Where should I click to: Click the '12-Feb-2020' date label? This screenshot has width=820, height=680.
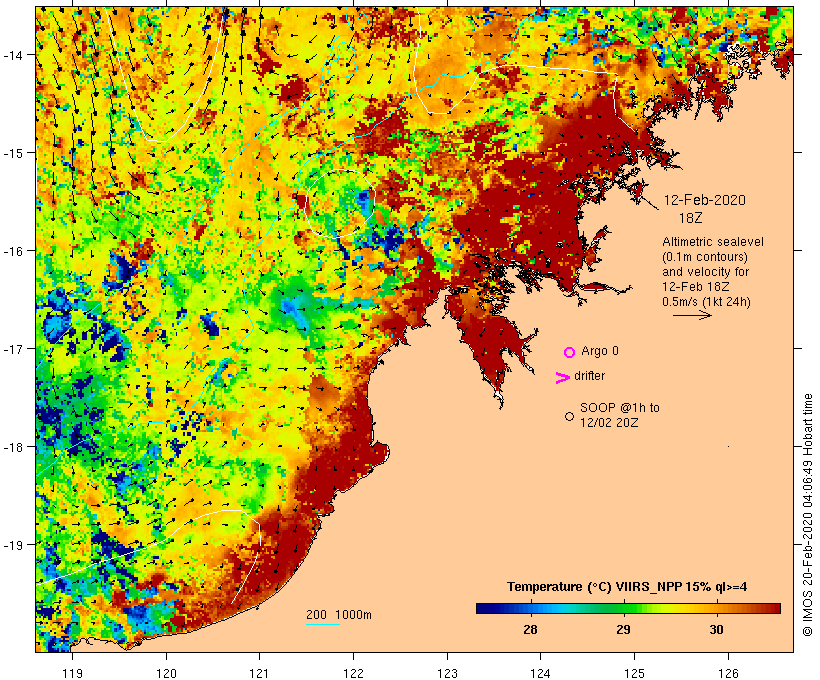tap(704, 200)
